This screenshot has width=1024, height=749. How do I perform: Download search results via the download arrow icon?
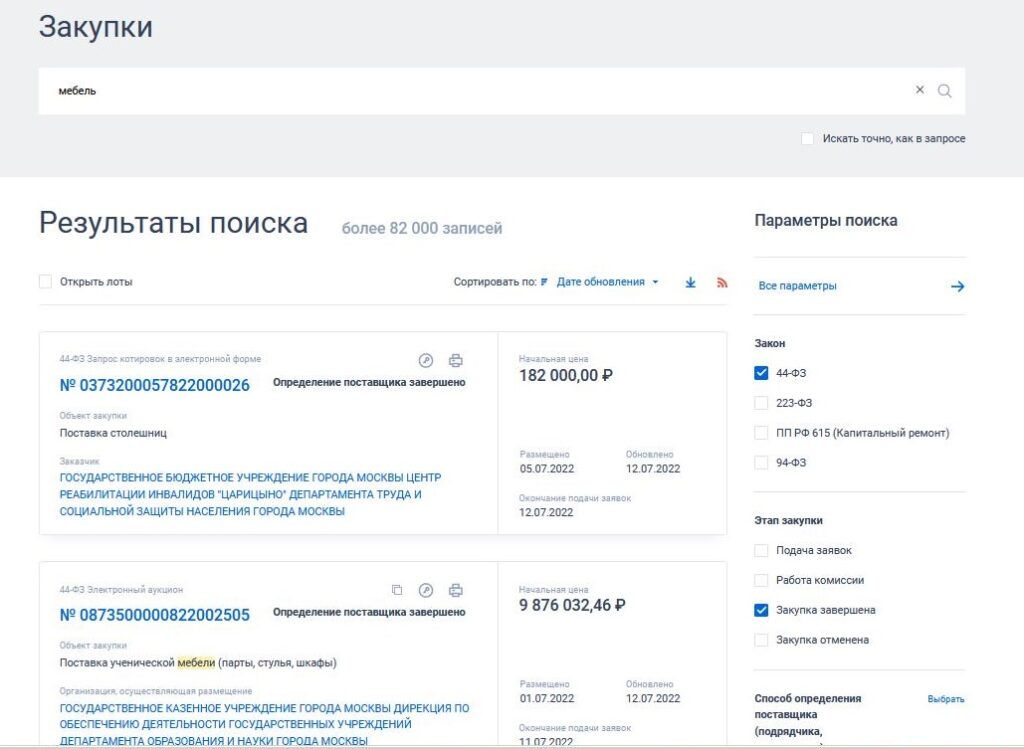pyautogui.click(x=690, y=283)
